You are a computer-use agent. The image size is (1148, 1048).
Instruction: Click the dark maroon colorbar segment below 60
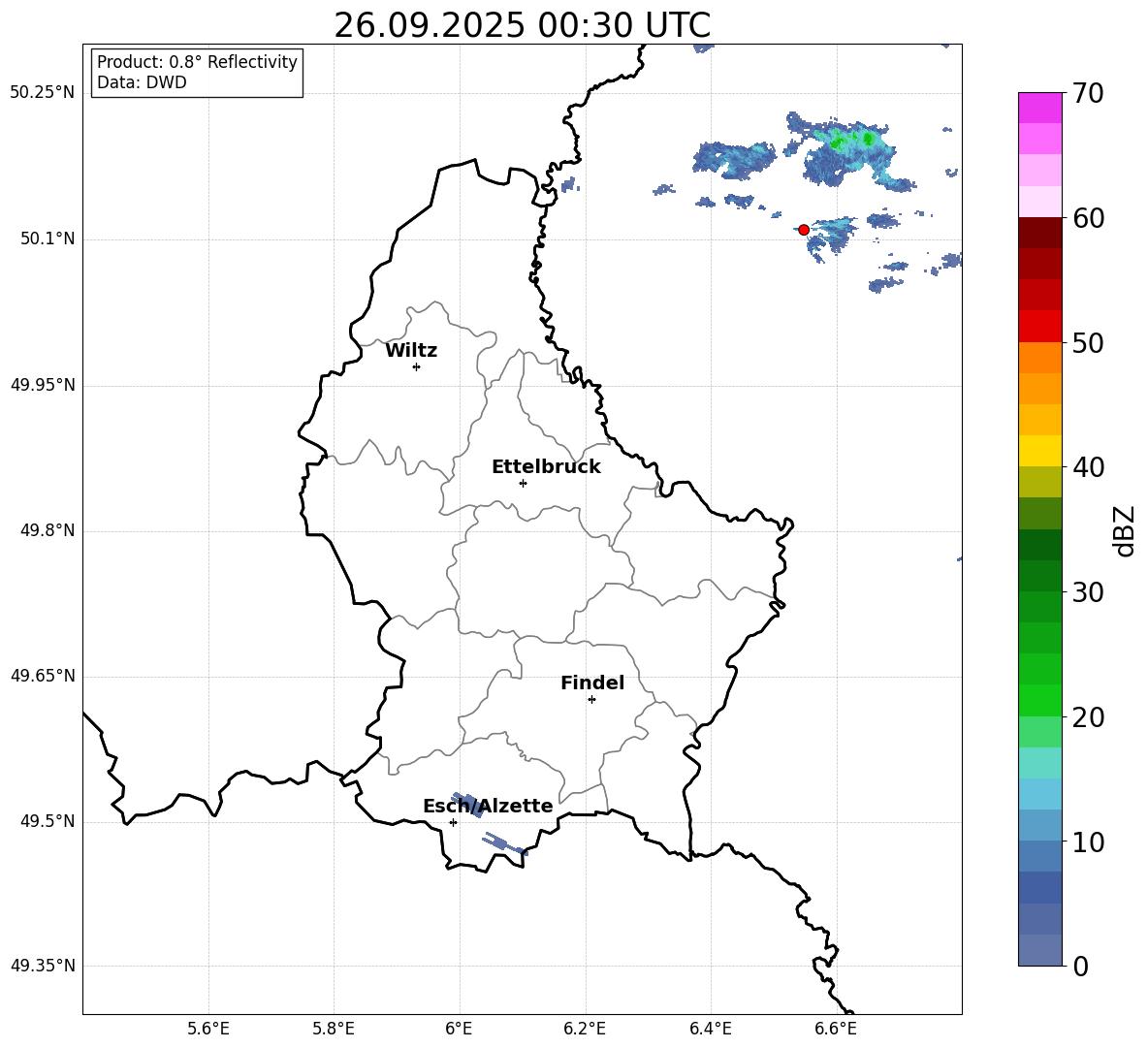(x=1039, y=233)
